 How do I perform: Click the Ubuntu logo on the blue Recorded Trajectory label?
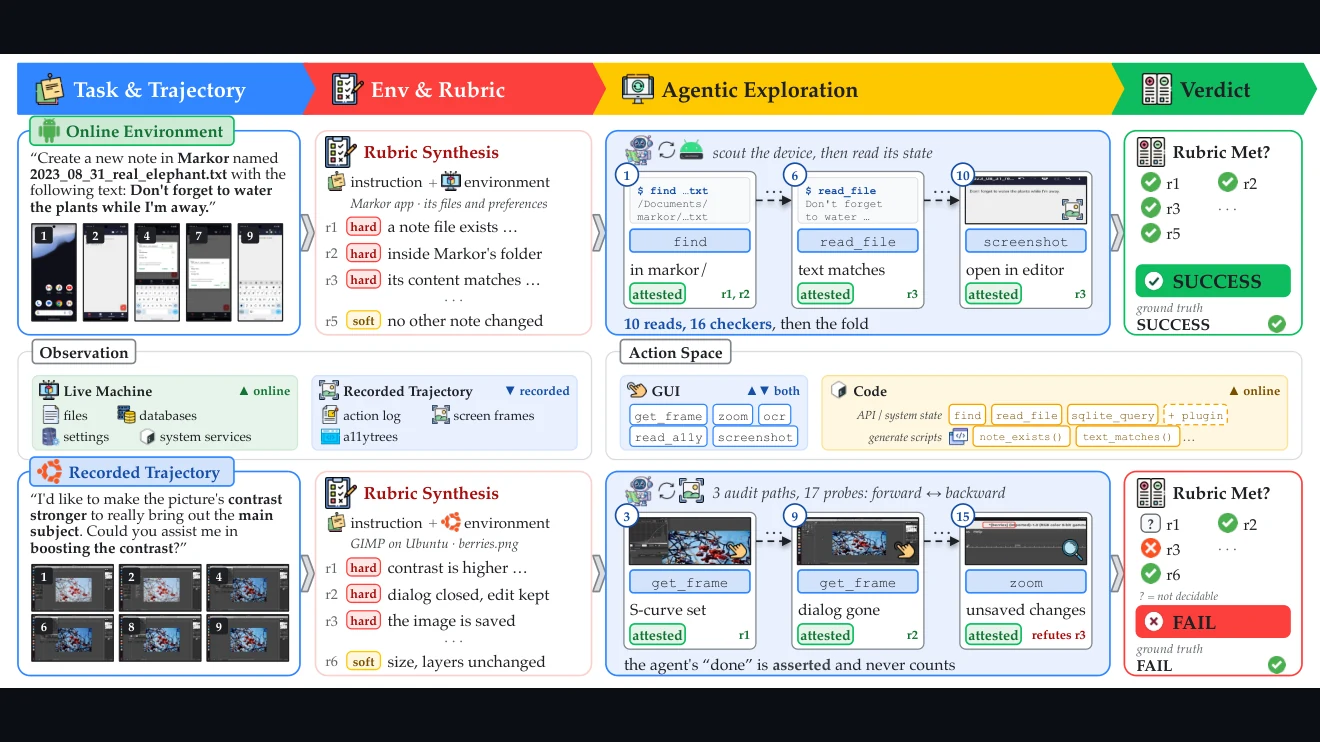click(50, 472)
